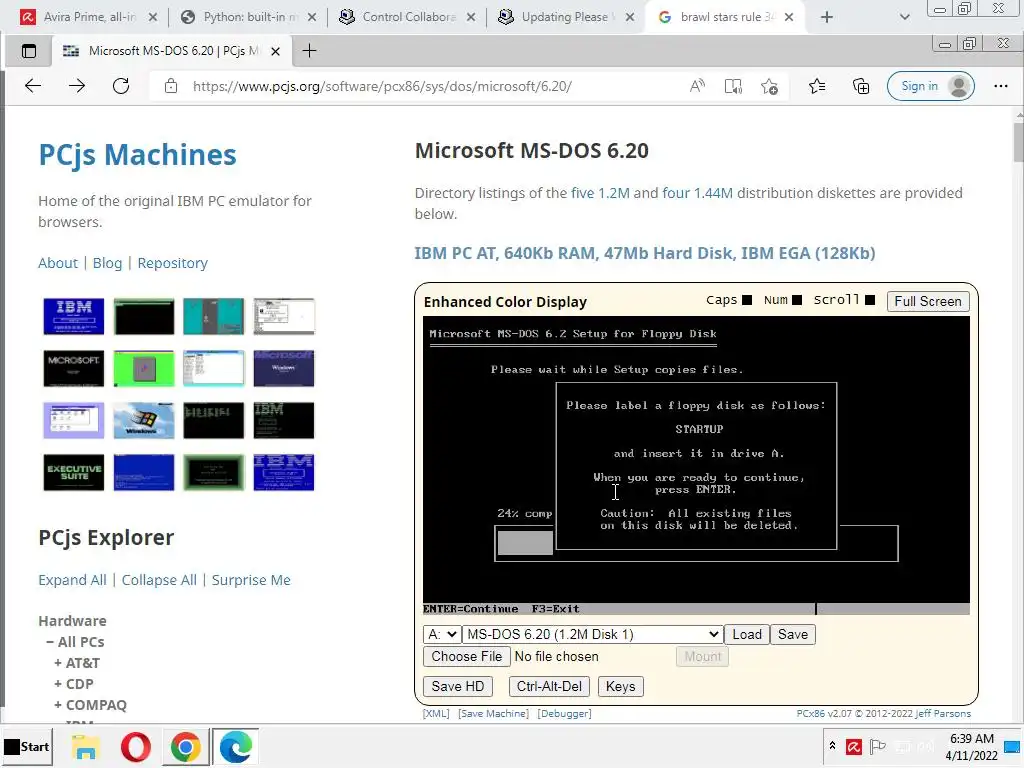1024x768 pixels.
Task: Open the Favorites list icon
Action: tap(816, 86)
